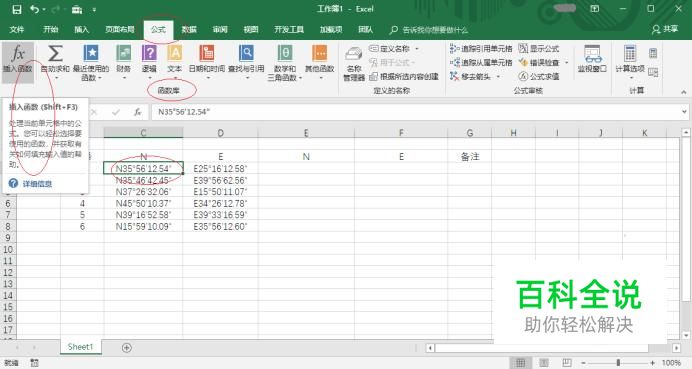The image size is (692, 369).
Task: Open Recently Used functions star icon
Action: tap(91, 62)
